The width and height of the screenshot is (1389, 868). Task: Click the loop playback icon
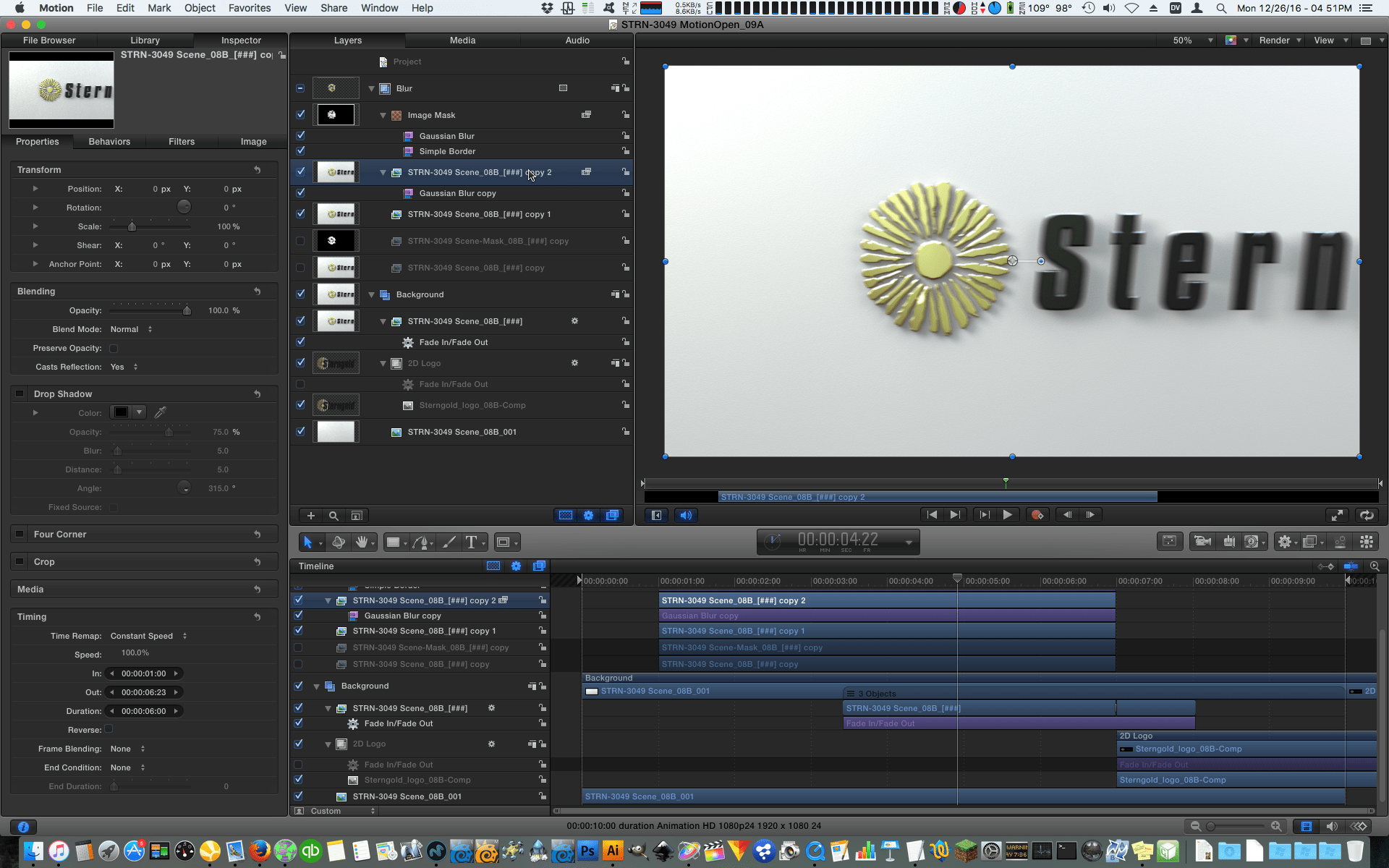pyautogui.click(x=1366, y=515)
